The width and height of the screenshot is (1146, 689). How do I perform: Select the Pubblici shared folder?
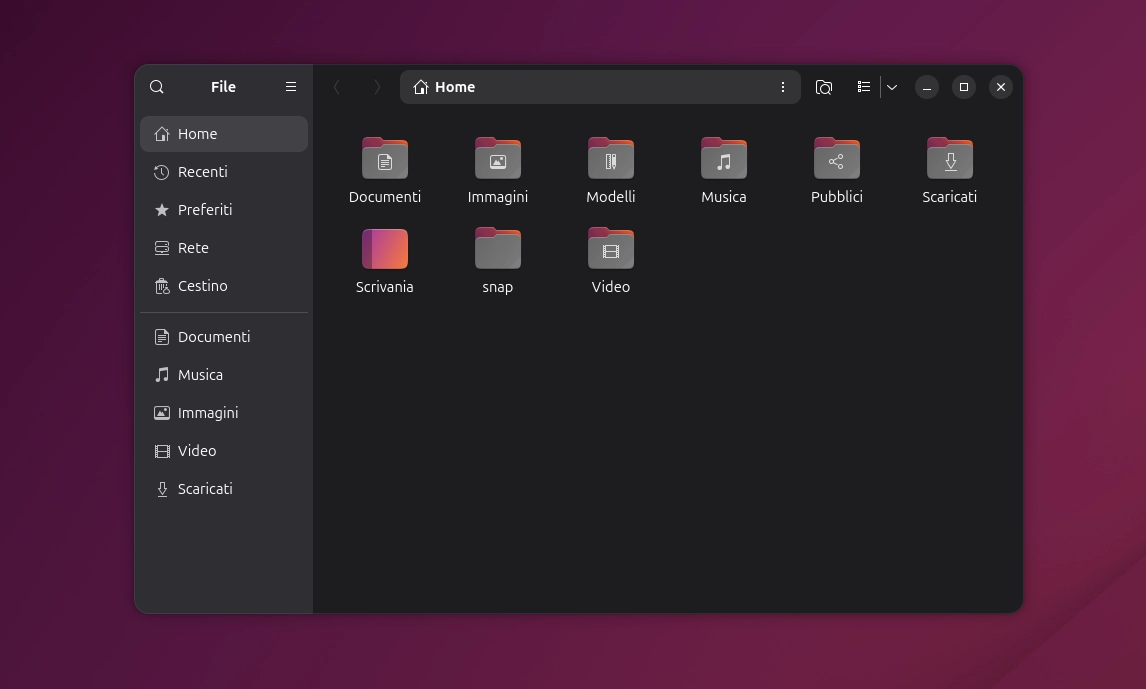(837, 159)
